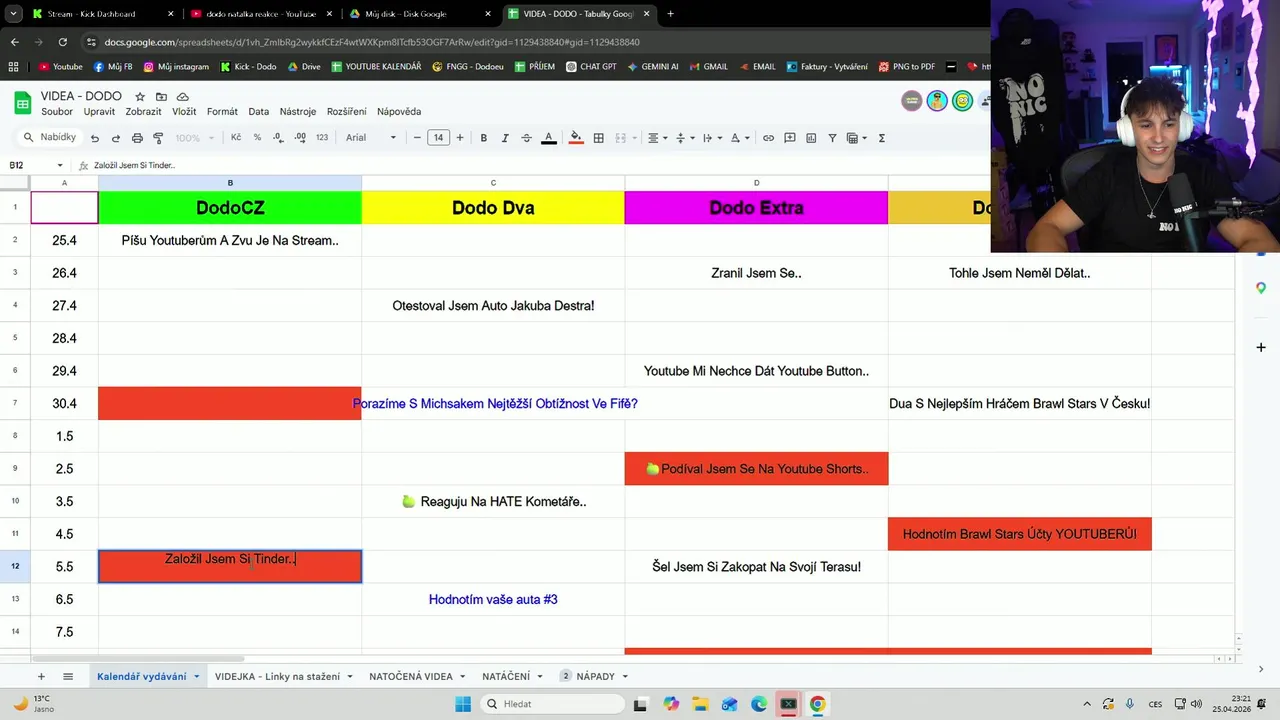1280x720 pixels.
Task: Reload the page in Chrome
Action: (x=63, y=42)
